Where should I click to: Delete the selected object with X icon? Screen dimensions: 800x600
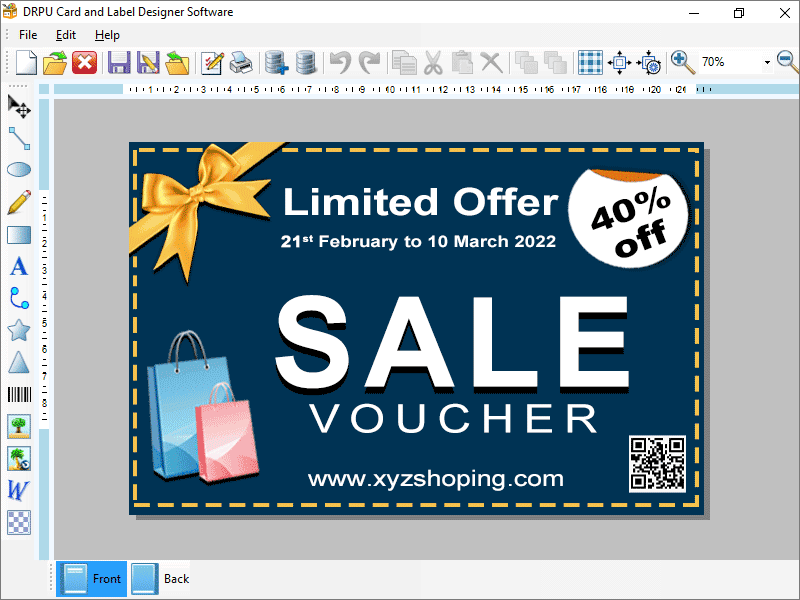tap(491, 63)
